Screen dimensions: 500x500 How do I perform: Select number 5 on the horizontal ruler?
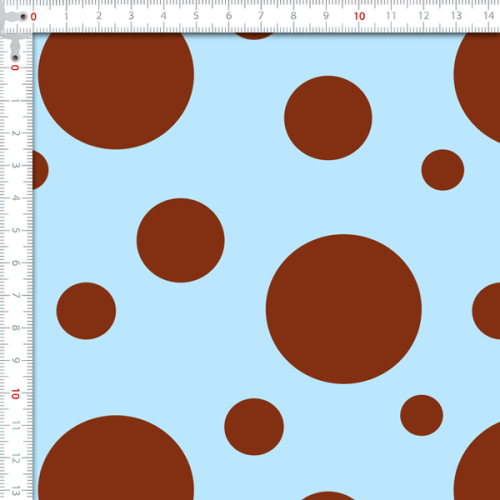(196, 16)
